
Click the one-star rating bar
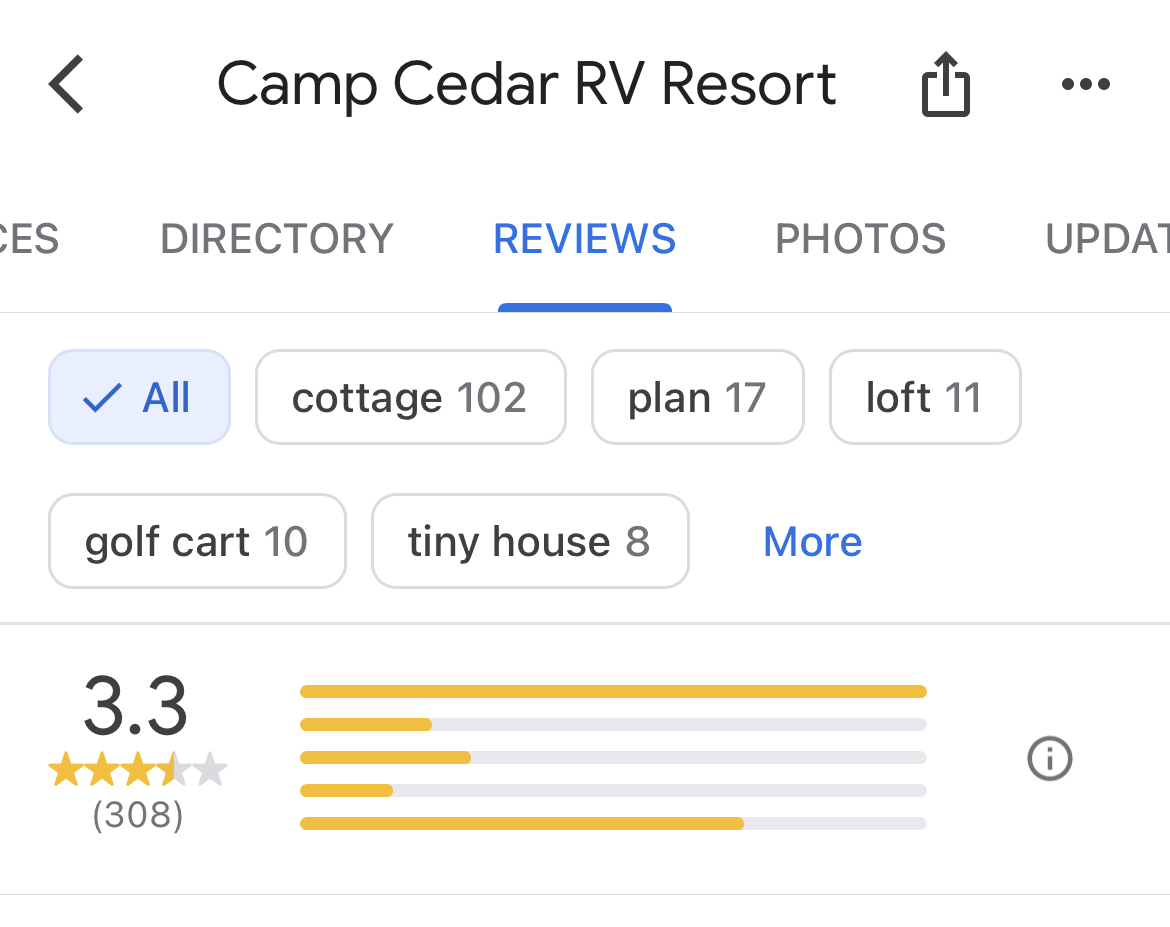[613, 823]
